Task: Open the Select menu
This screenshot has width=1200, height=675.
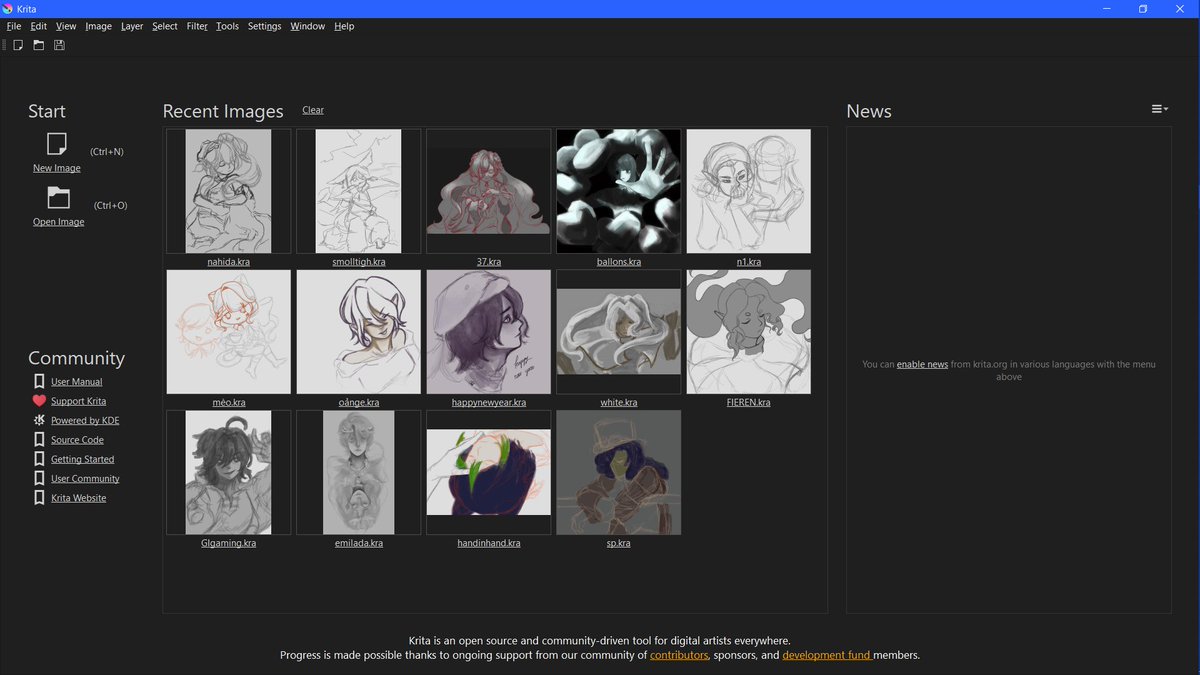Action: tap(165, 26)
